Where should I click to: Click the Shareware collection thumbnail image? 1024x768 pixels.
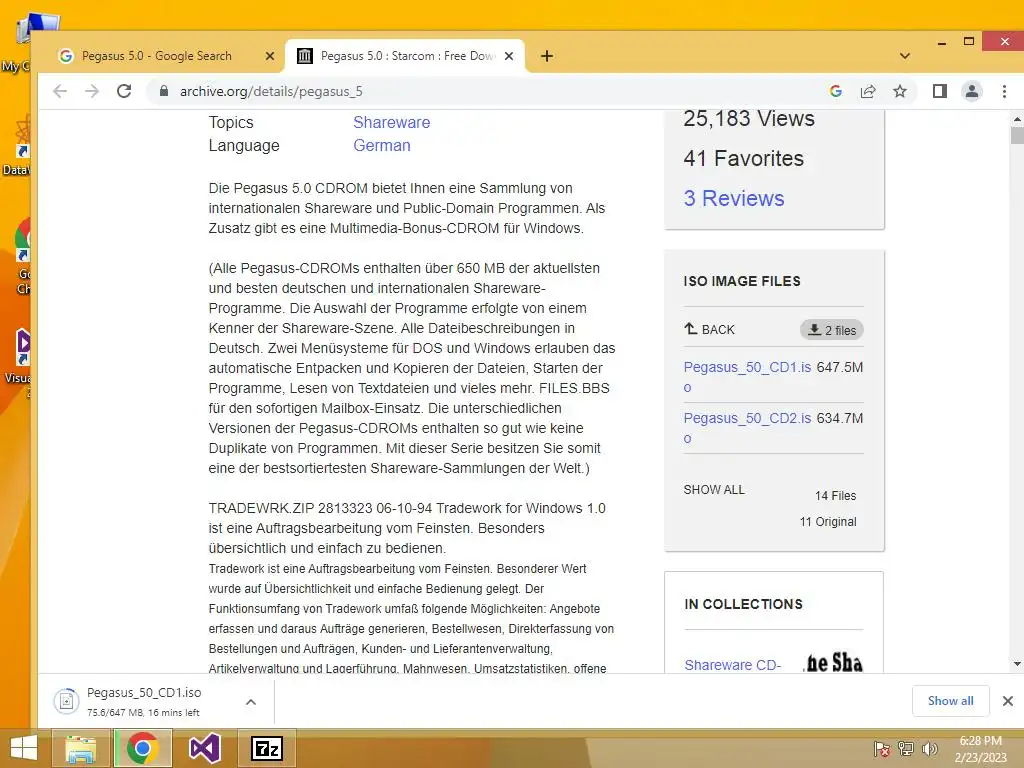[833, 662]
